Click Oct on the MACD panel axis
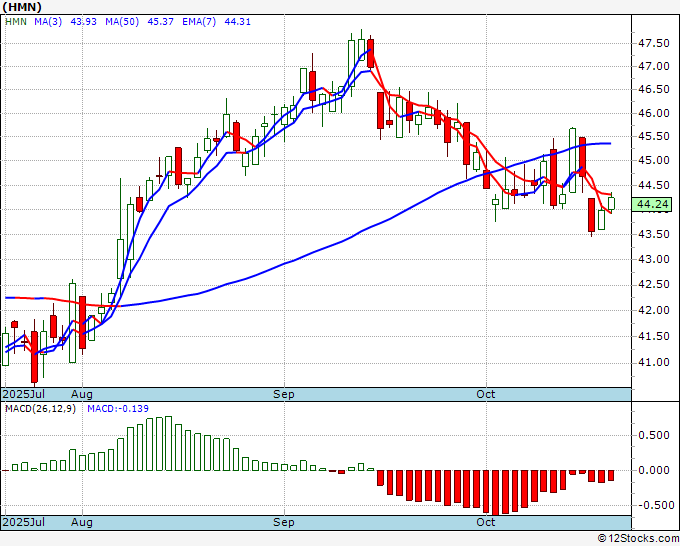Viewport: 680px width, 546px height. (486, 522)
